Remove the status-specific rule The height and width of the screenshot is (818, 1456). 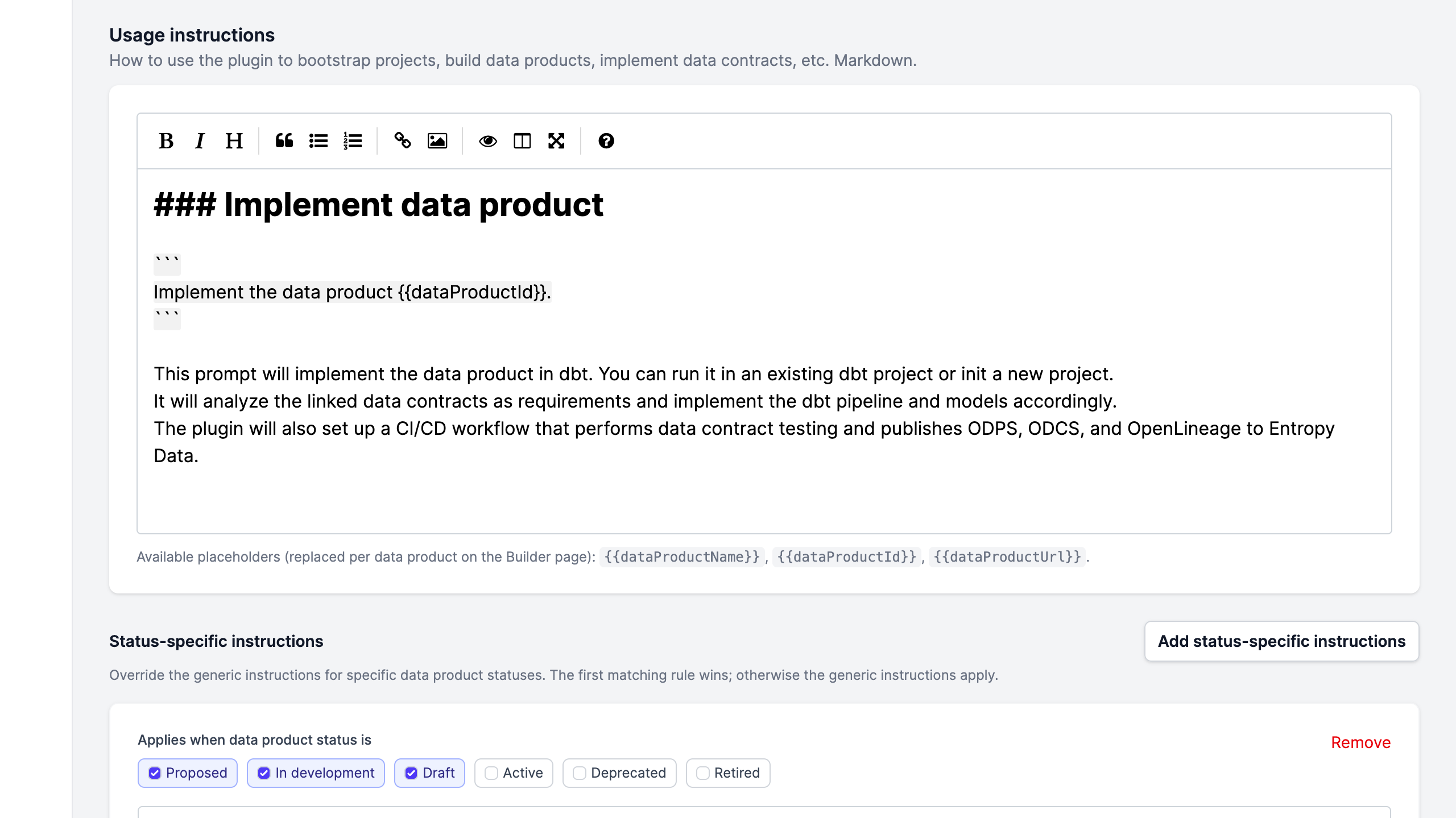click(1360, 742)
